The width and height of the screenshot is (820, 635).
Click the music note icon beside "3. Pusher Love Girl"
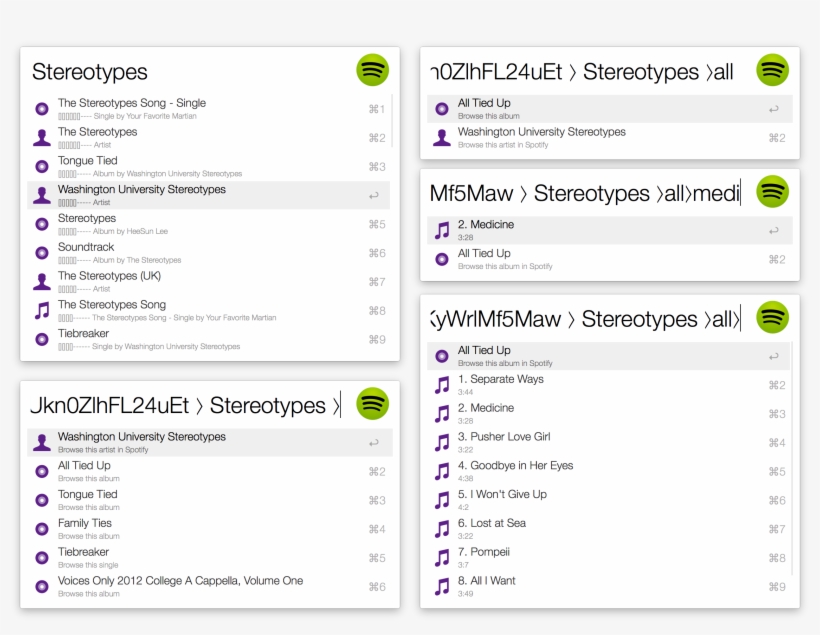[x=442, y=443]
